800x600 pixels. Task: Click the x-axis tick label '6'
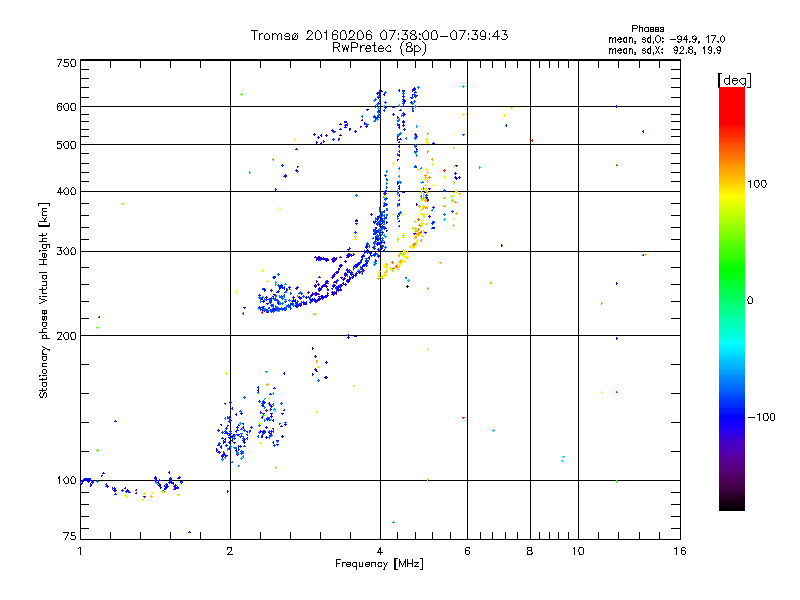coord(467,551)
